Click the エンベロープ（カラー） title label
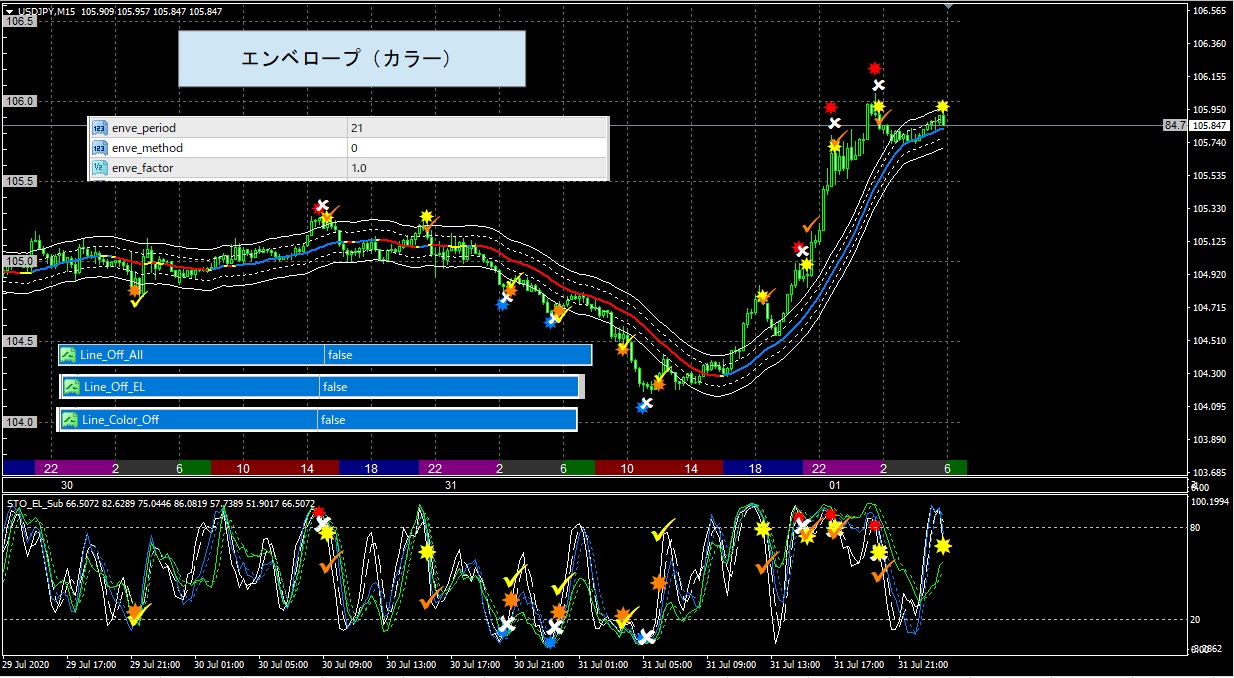 [351, 59]
